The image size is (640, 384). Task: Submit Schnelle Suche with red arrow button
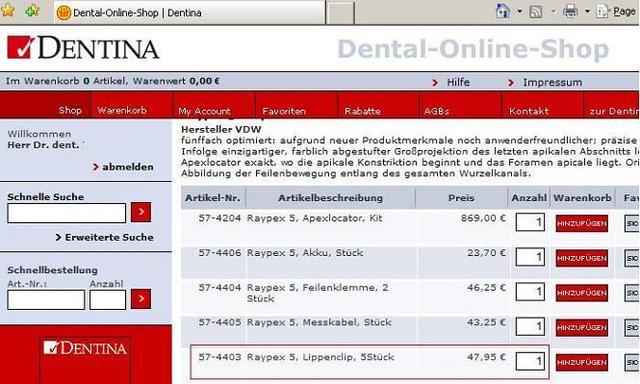(x=141, y=212)
